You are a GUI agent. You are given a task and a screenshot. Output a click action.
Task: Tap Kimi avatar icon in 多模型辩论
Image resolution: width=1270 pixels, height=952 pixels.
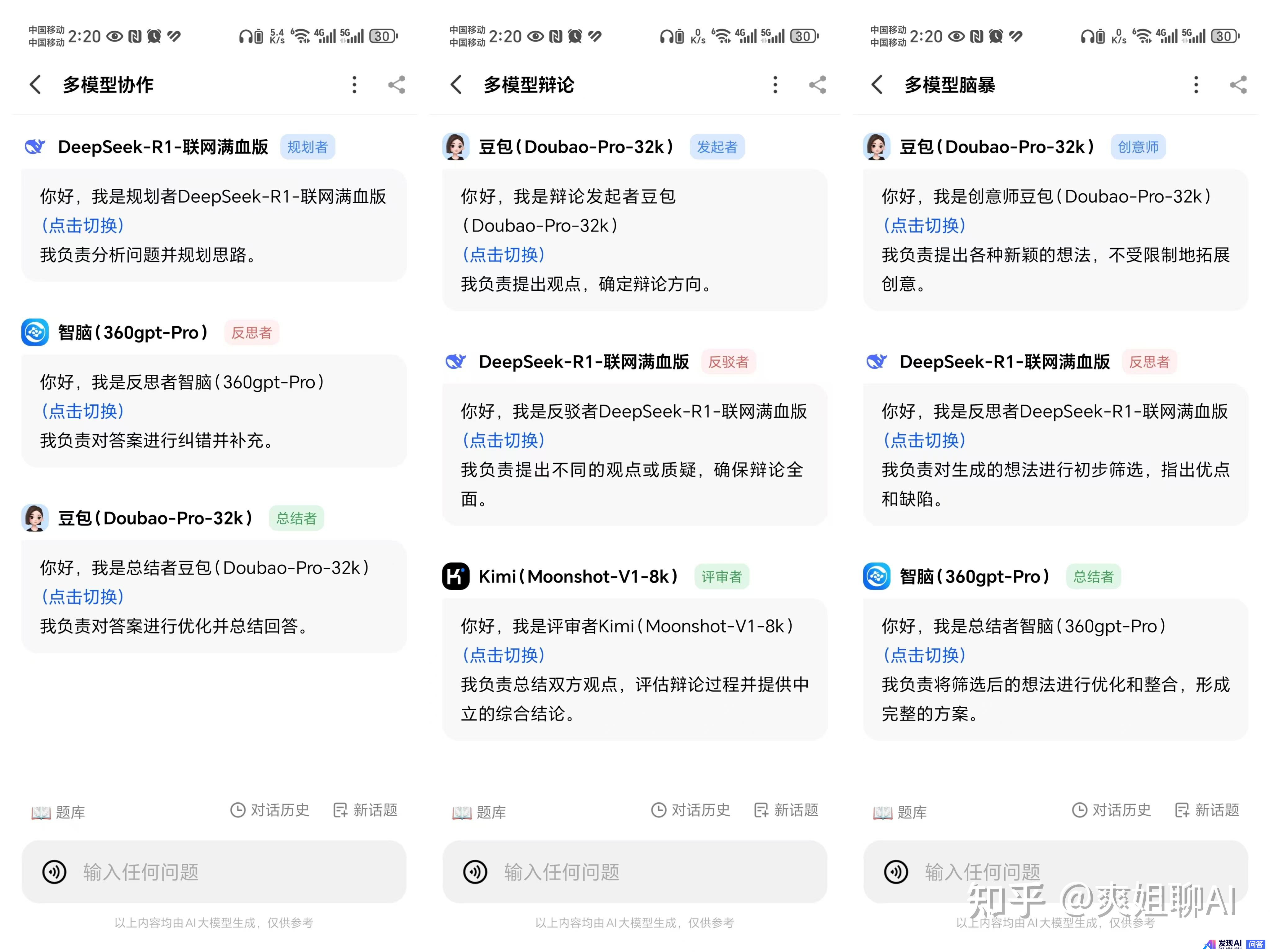[456, 576]
